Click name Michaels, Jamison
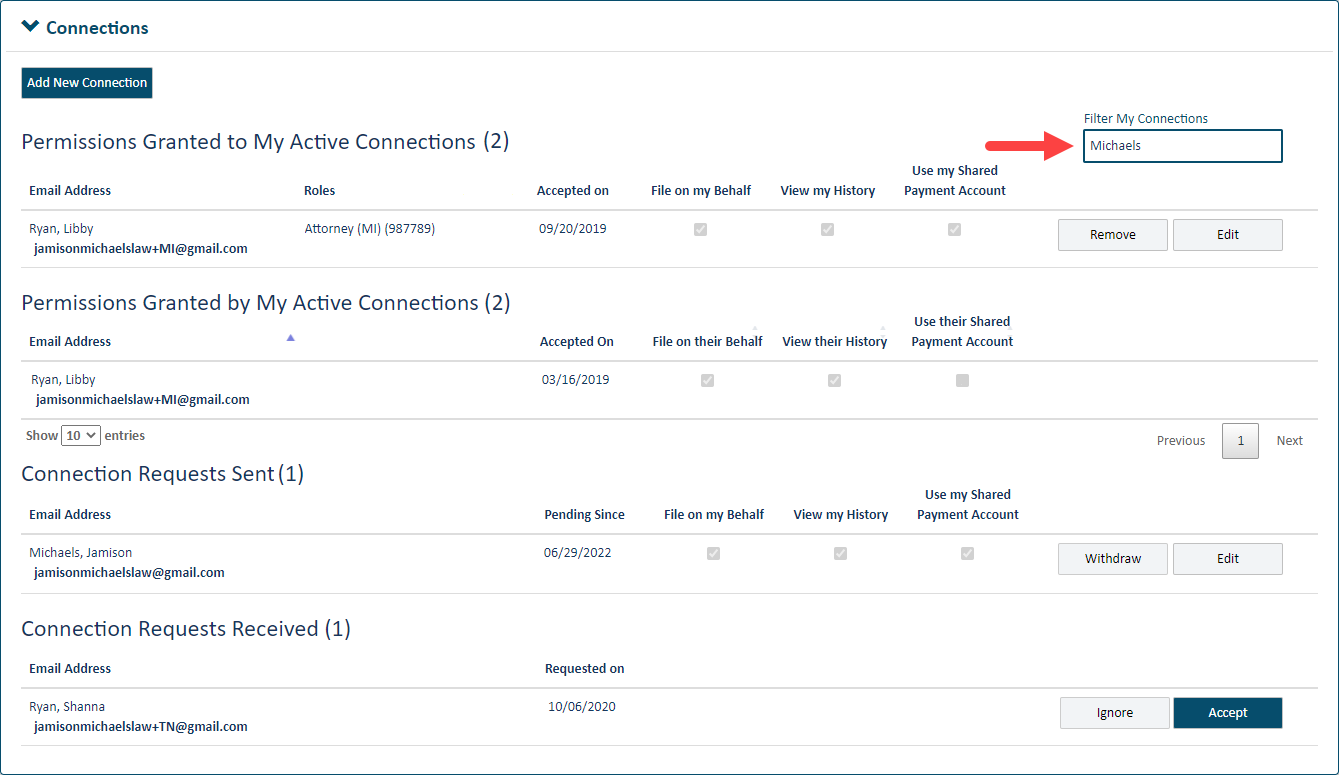The image size is (1339, 775). pos(81,553)
